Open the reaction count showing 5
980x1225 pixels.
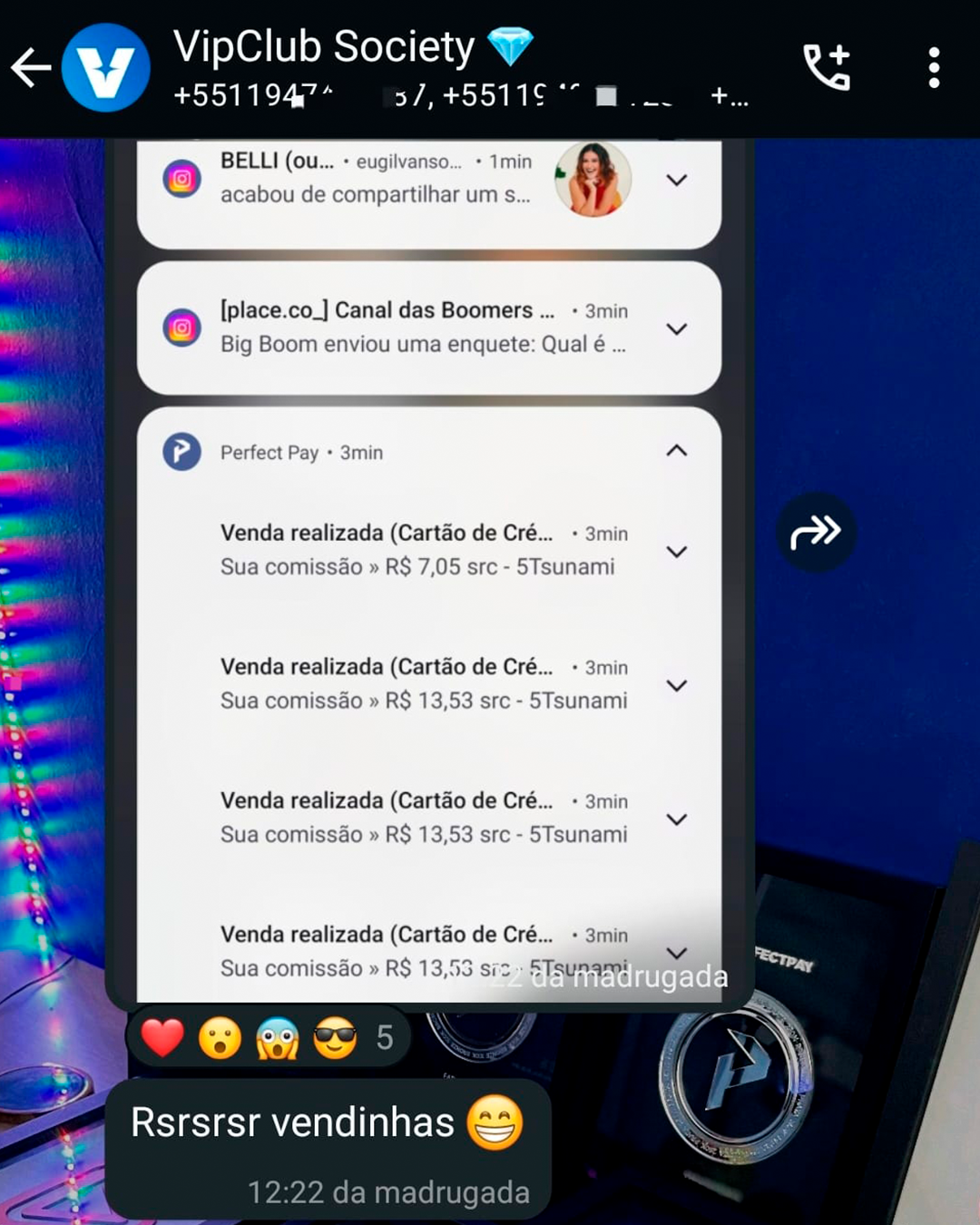(385, 1037)
